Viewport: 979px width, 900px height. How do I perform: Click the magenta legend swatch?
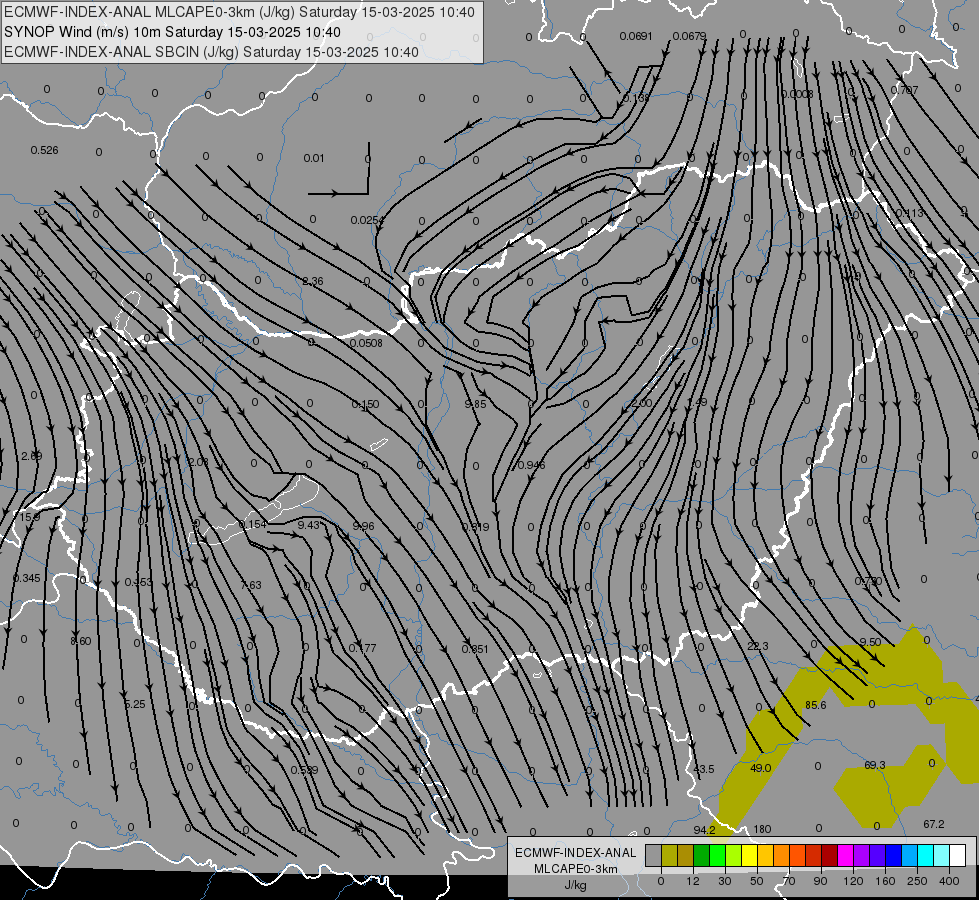845,855
